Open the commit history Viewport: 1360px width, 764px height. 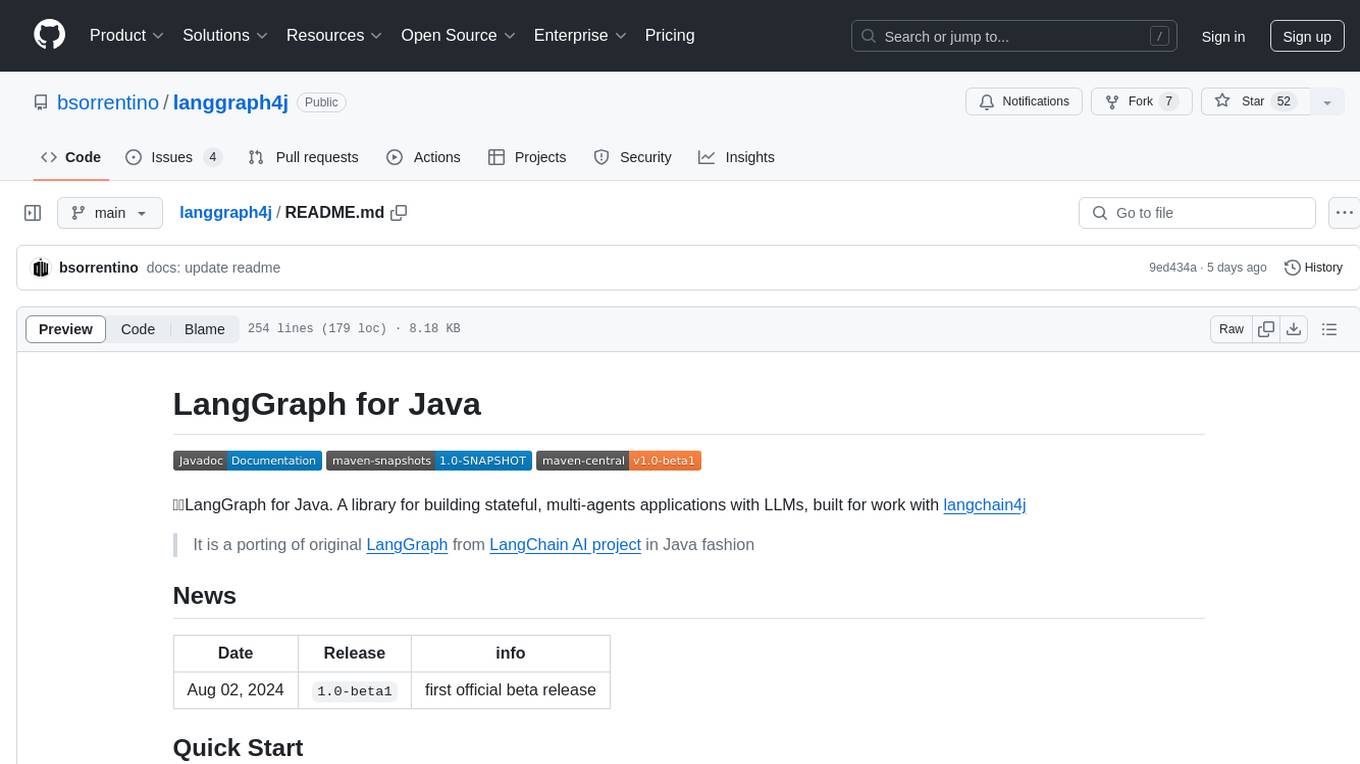tap(1313, 268)
